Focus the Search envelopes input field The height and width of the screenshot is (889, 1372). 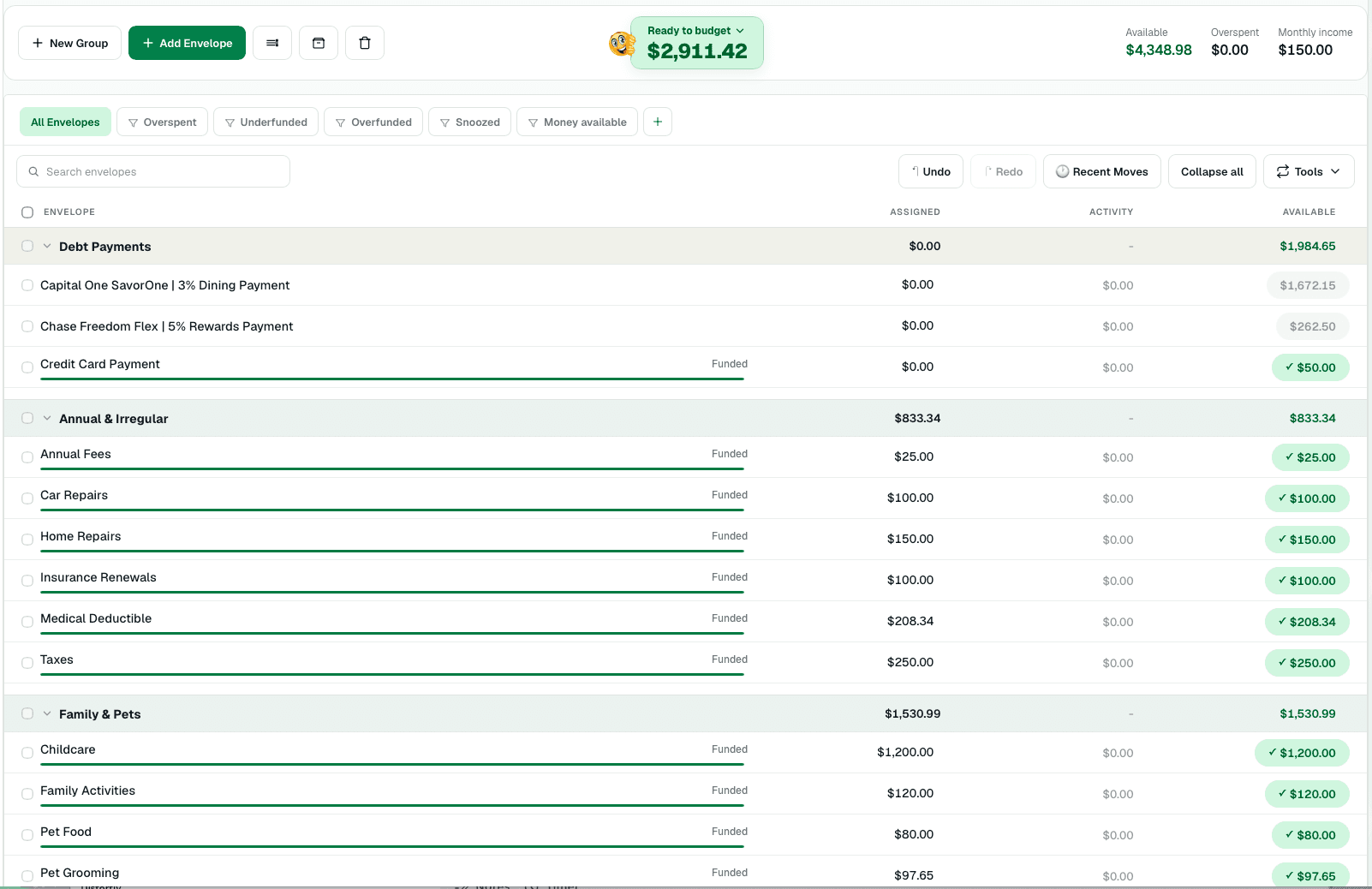pyautogui.click(x=153, y=171)
